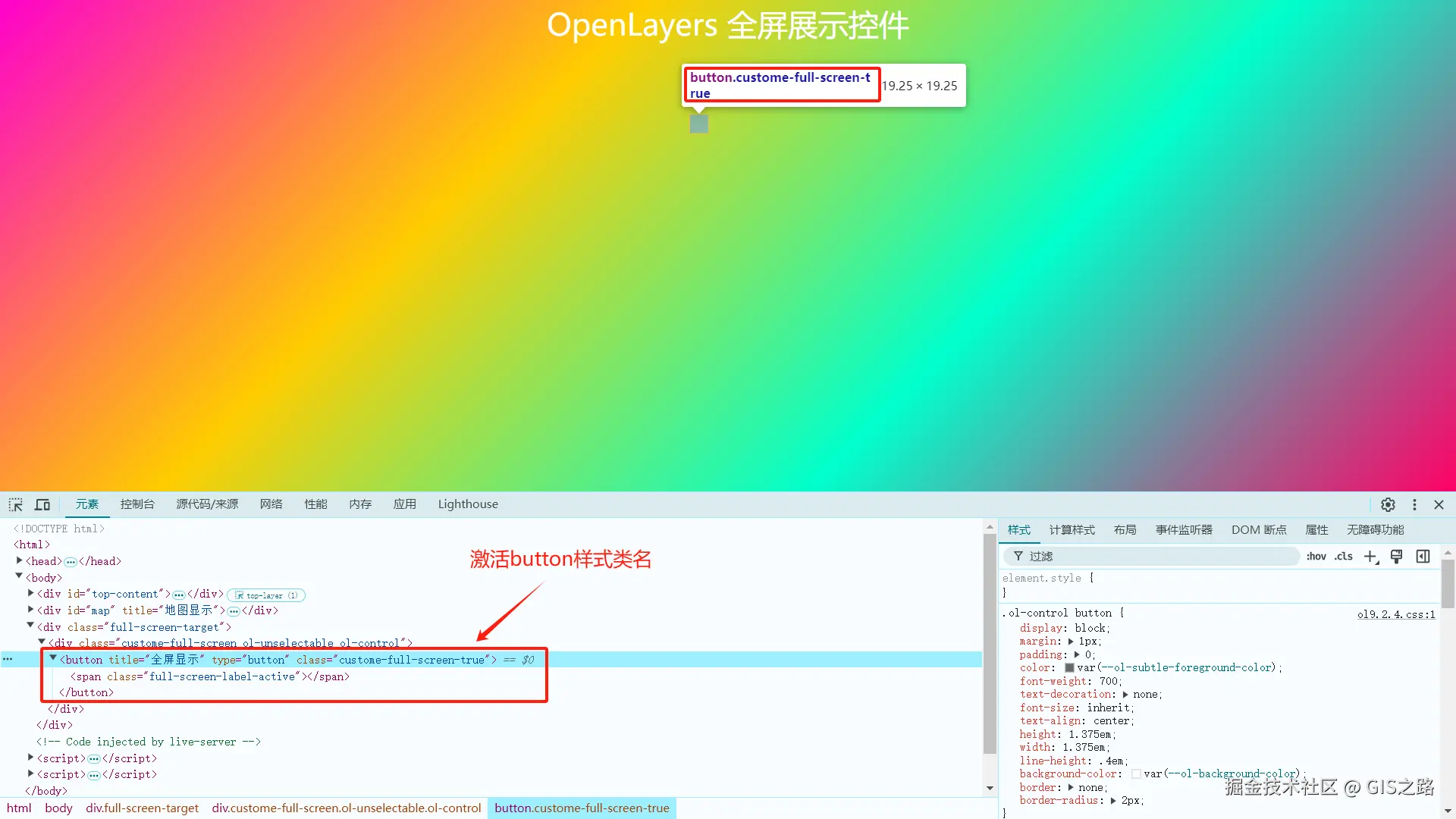
Task: Toggle the :hov element state button
Action: point(1316,557)
